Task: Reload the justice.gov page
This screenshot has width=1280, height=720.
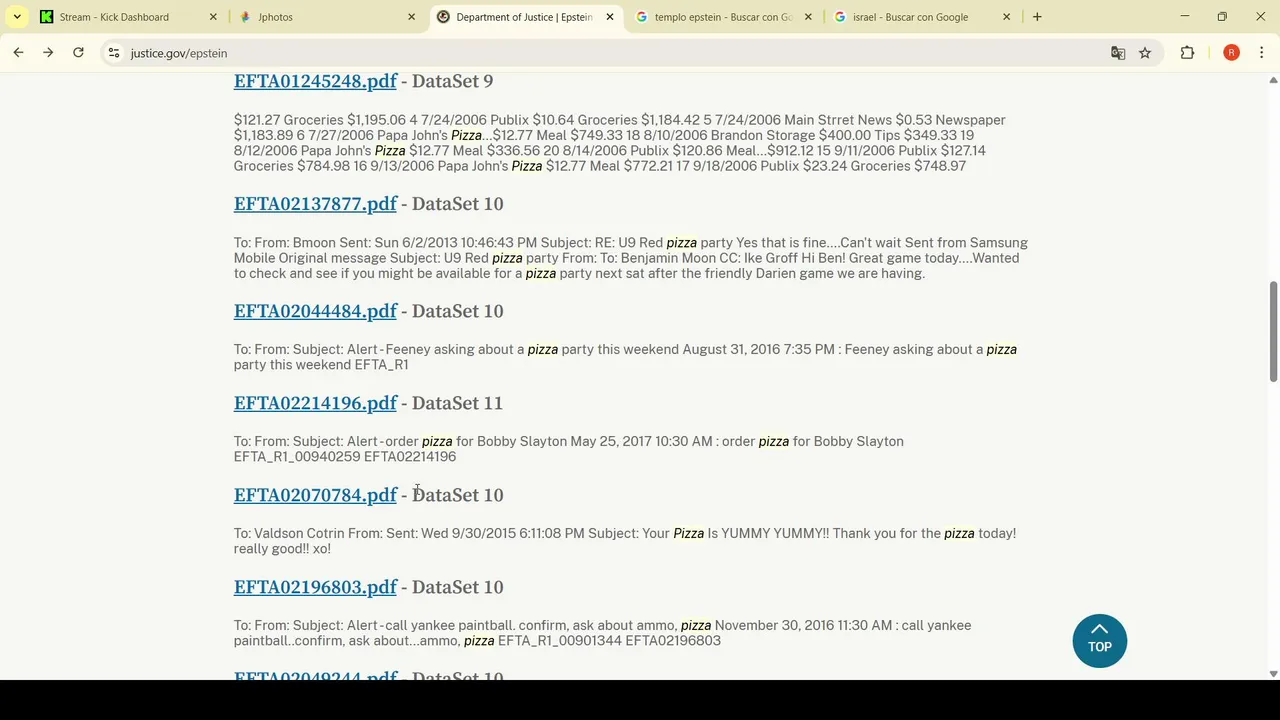Action: (x=78, y=53)
